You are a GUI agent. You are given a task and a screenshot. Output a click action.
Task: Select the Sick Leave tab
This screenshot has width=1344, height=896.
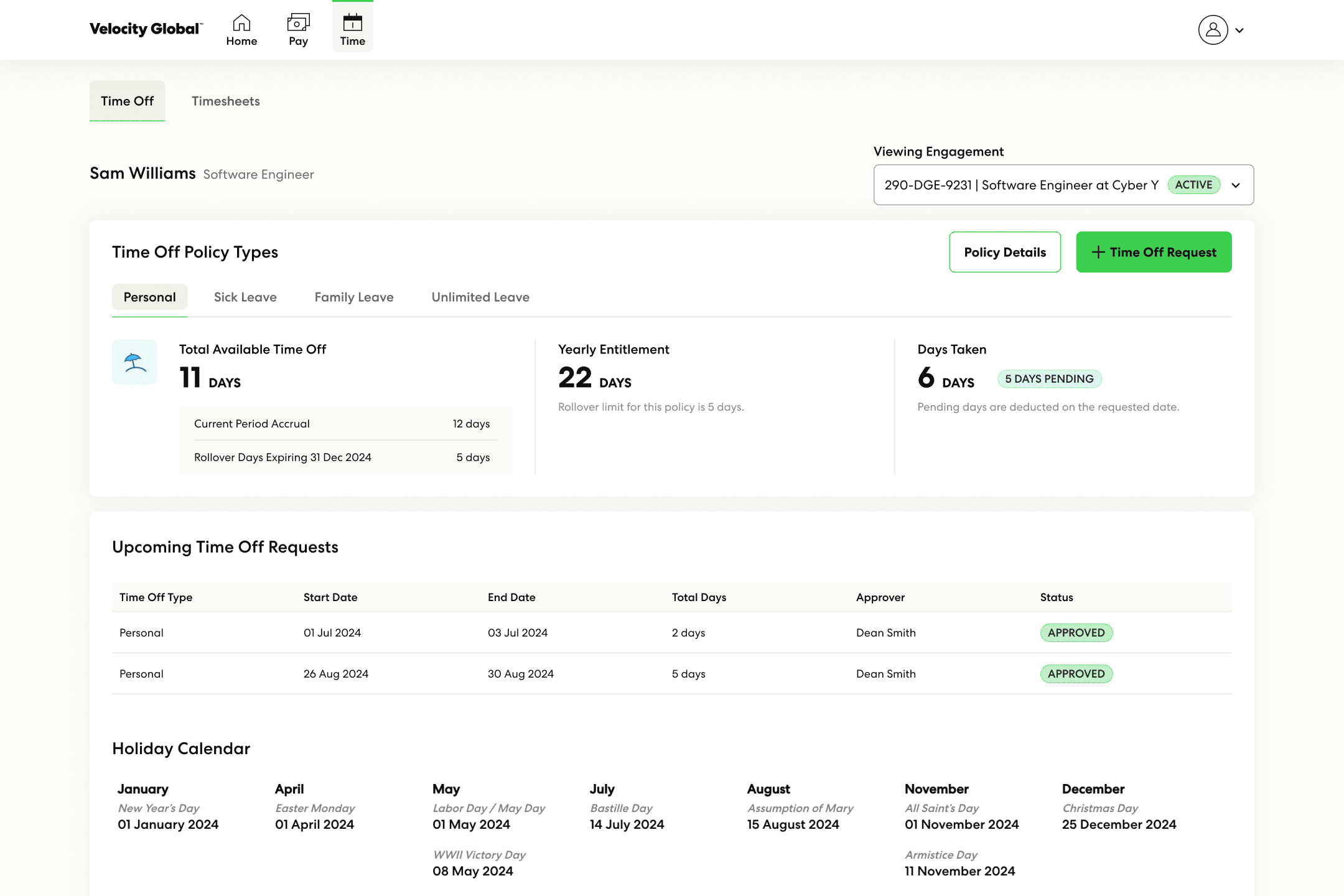pos(245,297)
